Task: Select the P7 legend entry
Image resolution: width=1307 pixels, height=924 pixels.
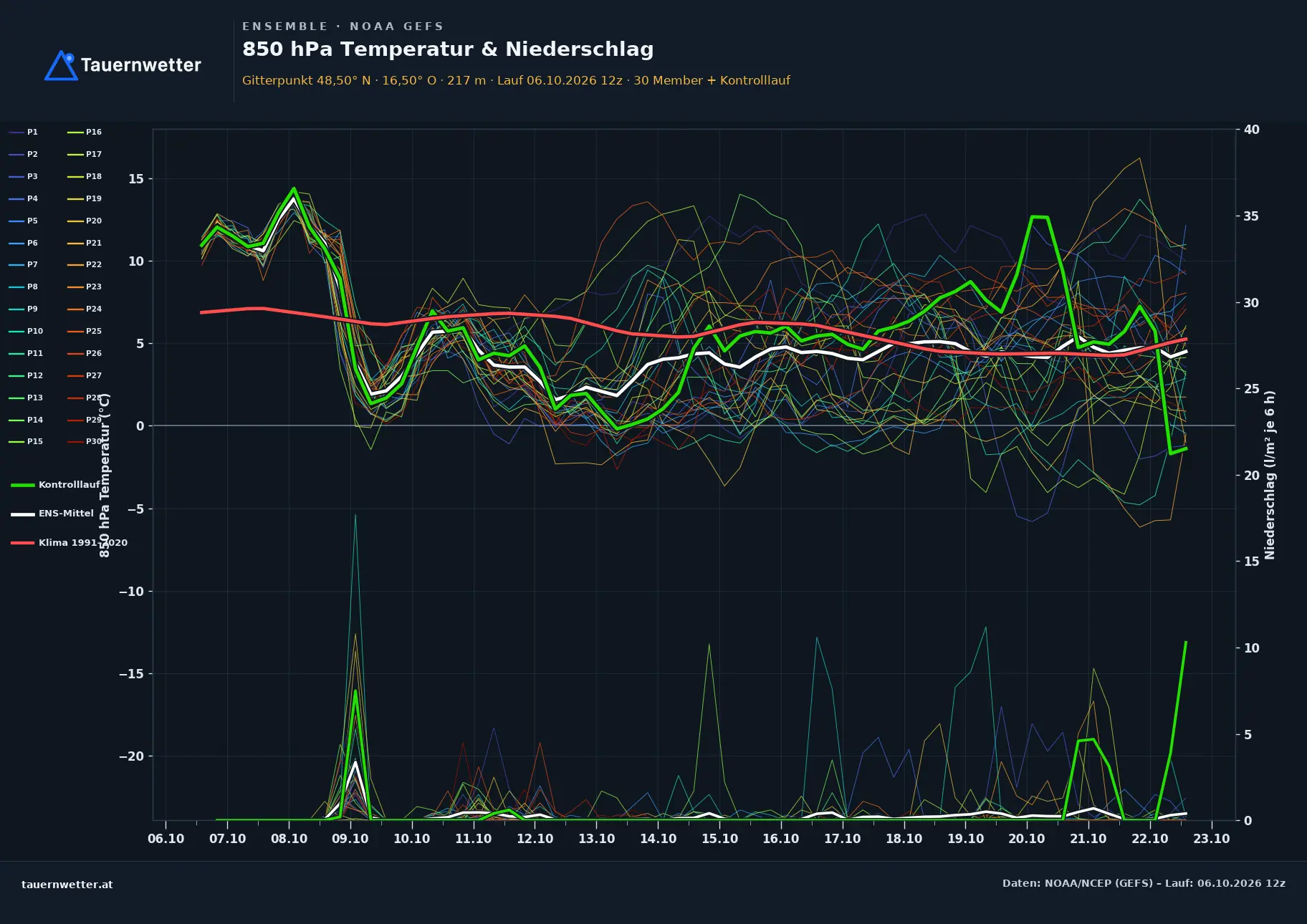Action: pyautogui.click(x=23, y=265)
